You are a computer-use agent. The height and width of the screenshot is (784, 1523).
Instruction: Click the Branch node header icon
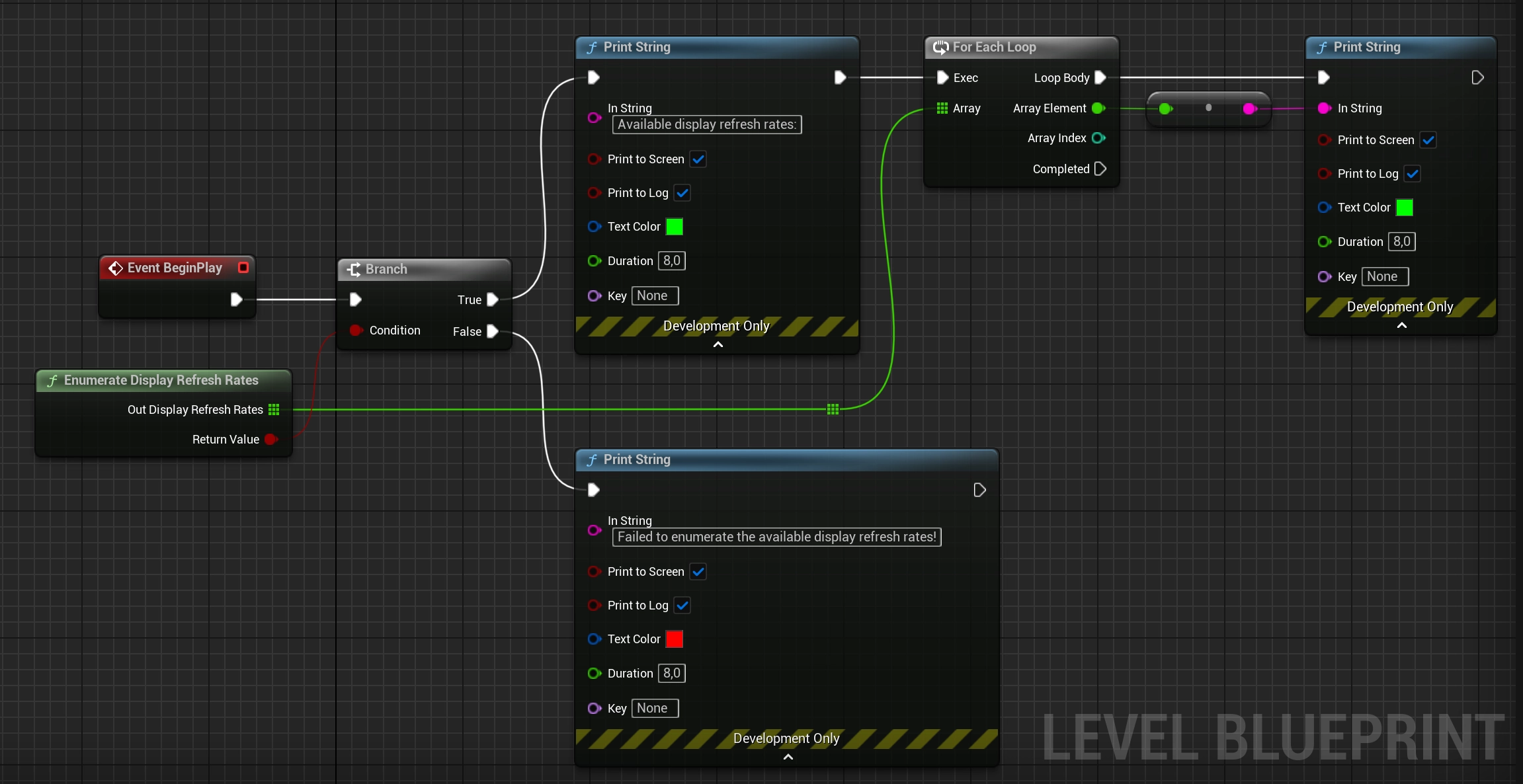(355, 269)
